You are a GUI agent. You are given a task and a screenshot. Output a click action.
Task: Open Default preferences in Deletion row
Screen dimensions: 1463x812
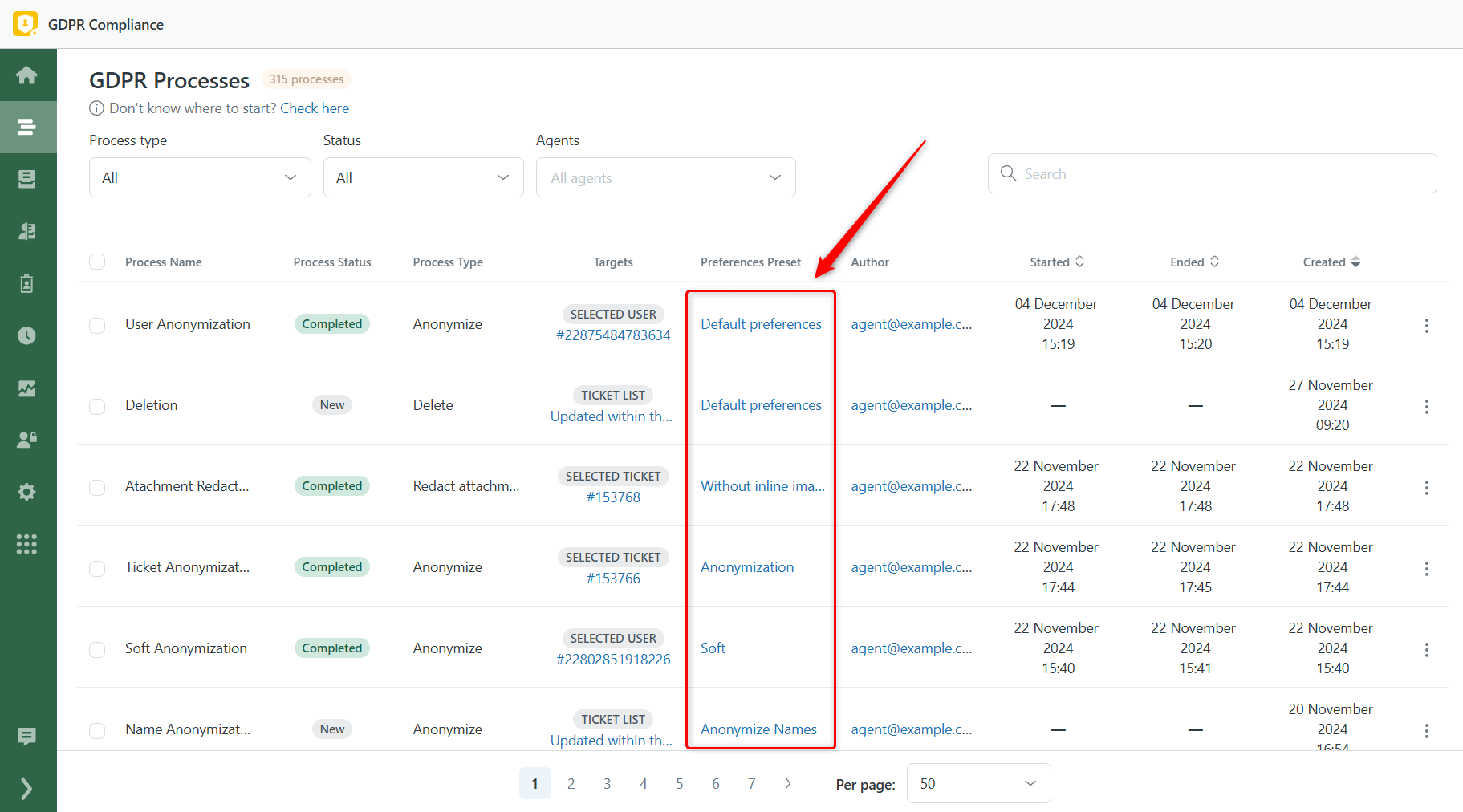point(761,405)
